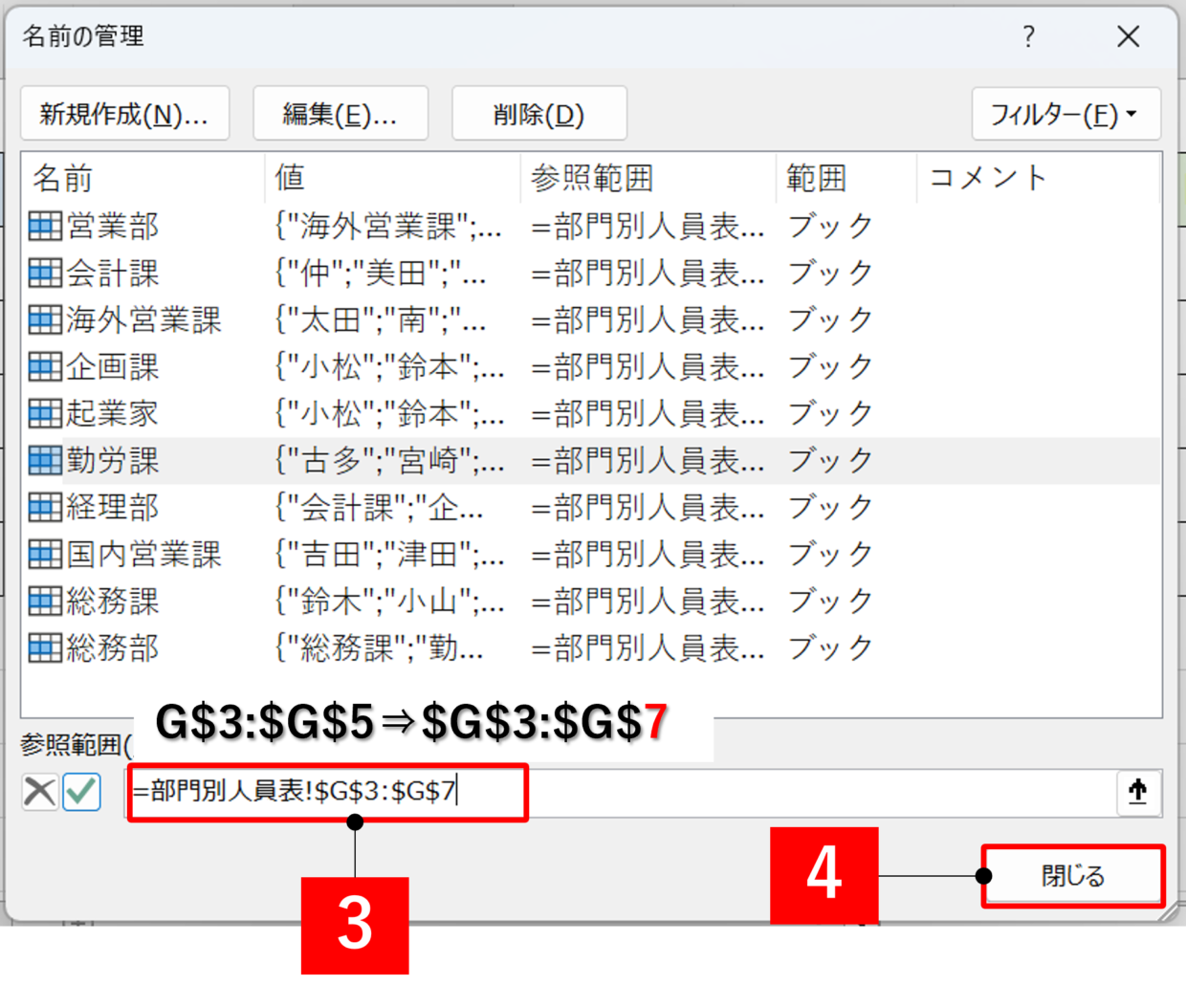This screenshot has width=1186, height=1008.
Task: Click table icon next to 営業部
Action: (x=45, y=226)
